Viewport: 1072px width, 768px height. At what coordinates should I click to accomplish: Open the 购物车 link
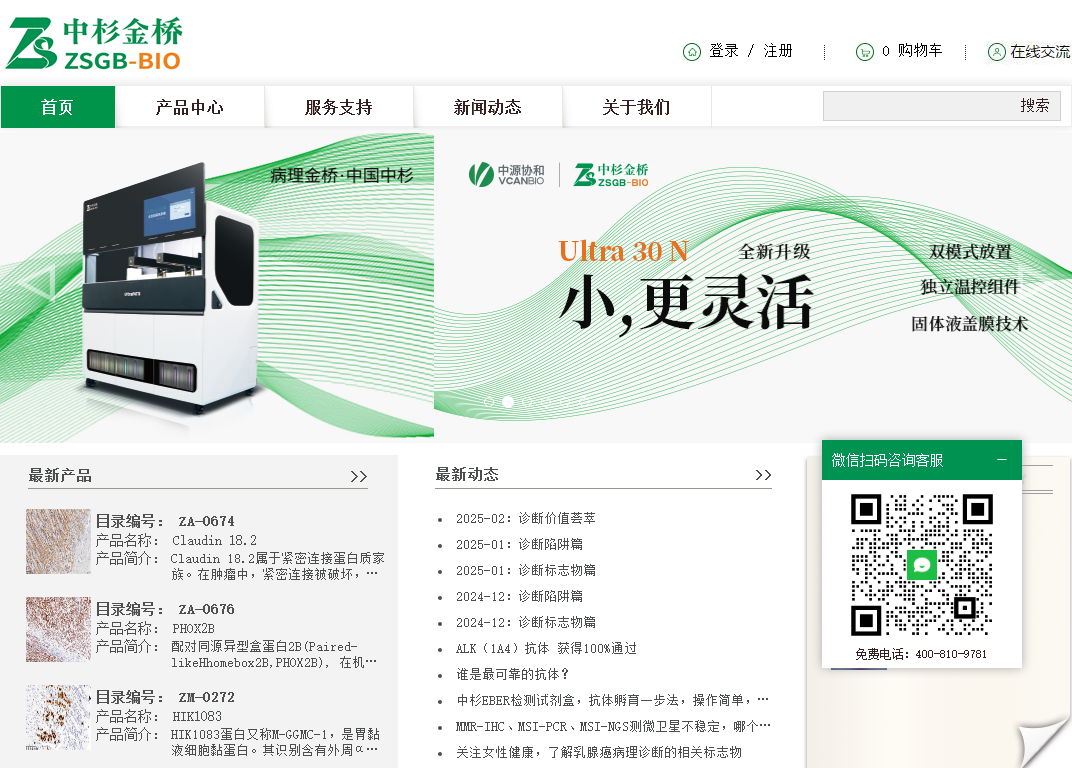tap(920, 51)
